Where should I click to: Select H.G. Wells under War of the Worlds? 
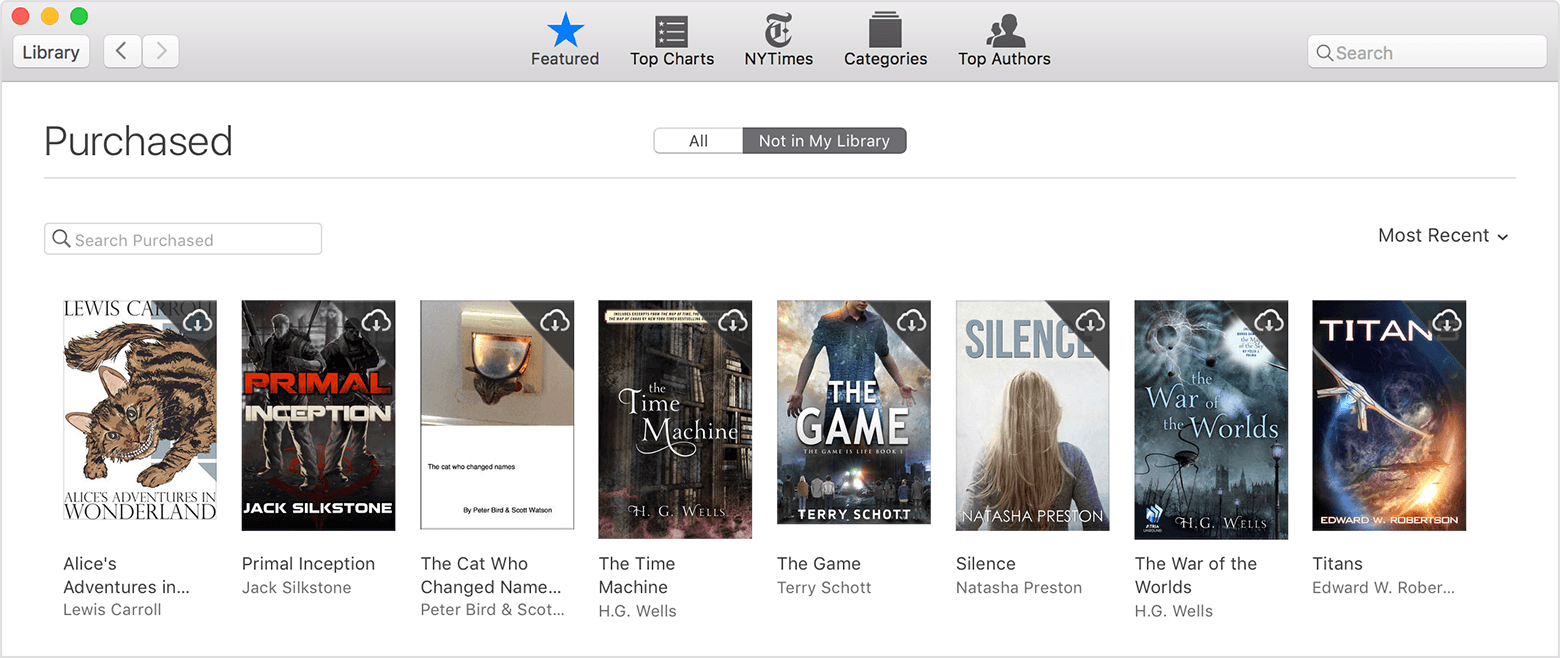pos(1173,611)
